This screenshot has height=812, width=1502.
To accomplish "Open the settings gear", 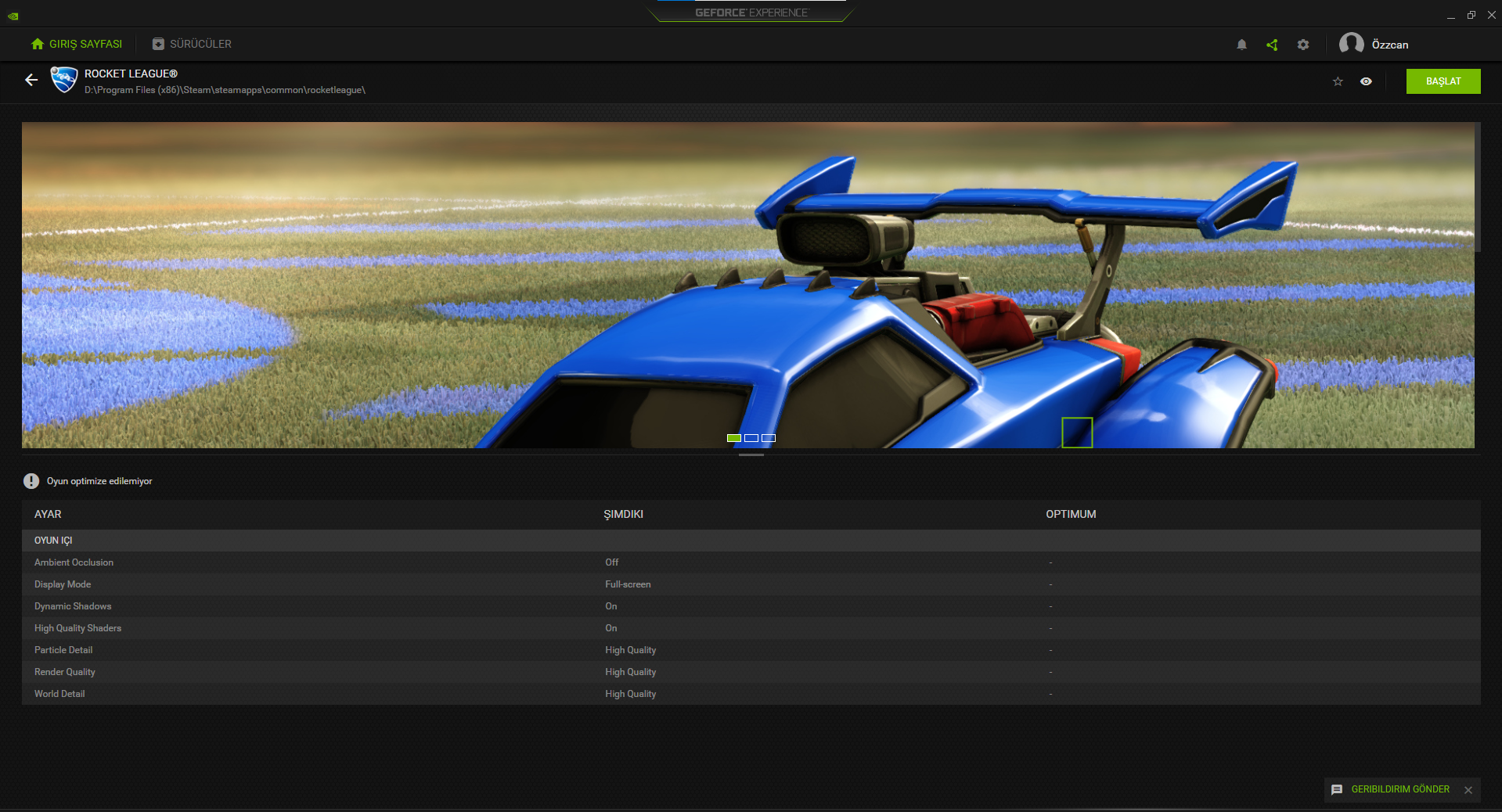I will (x=1302, y=45).
